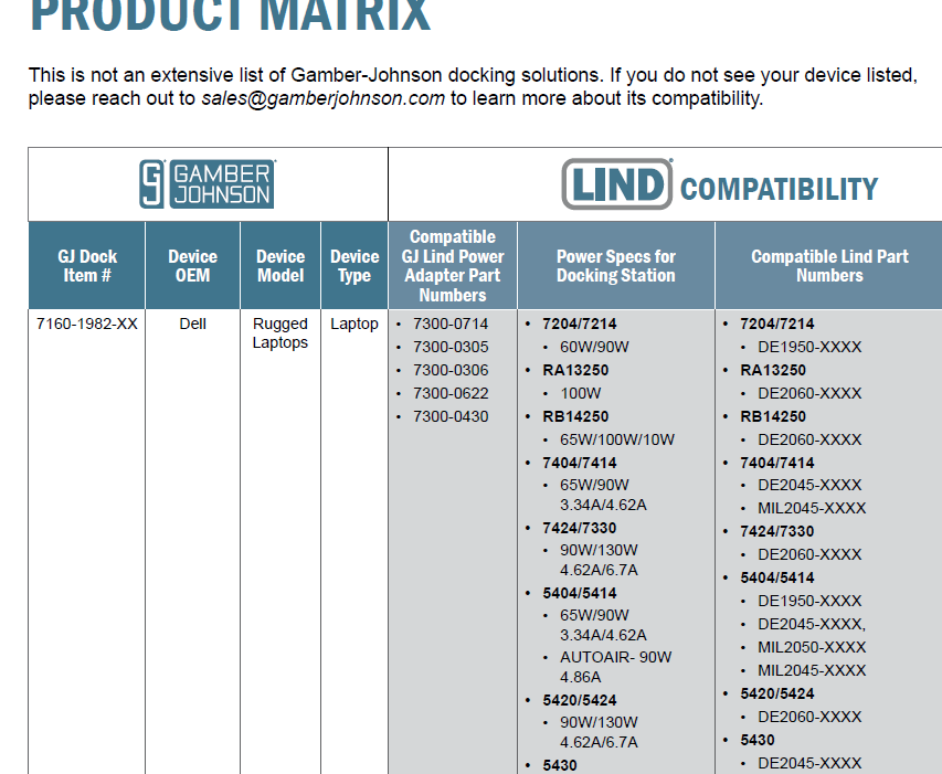
Task: Select the '100W' power spec
Action: click(580, 394)
